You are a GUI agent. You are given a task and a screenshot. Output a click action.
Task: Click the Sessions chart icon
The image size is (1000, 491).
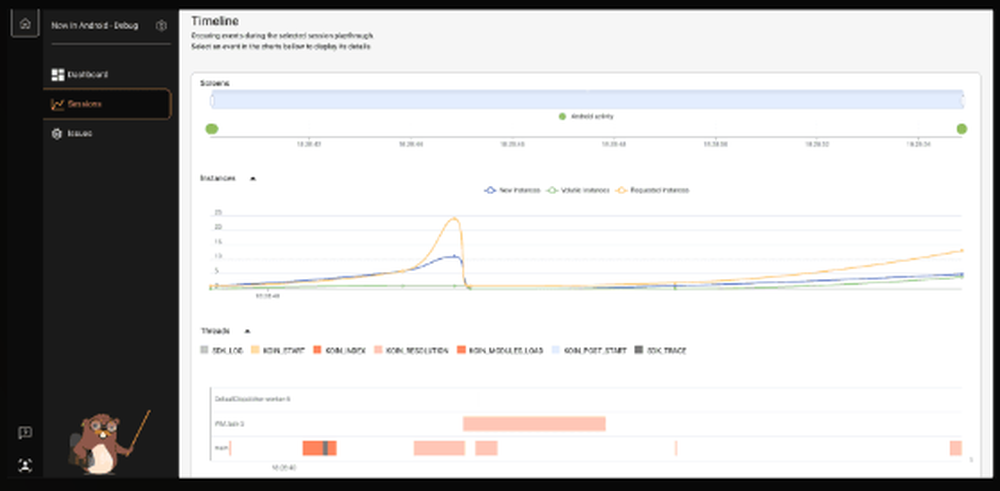click(57, 104)
